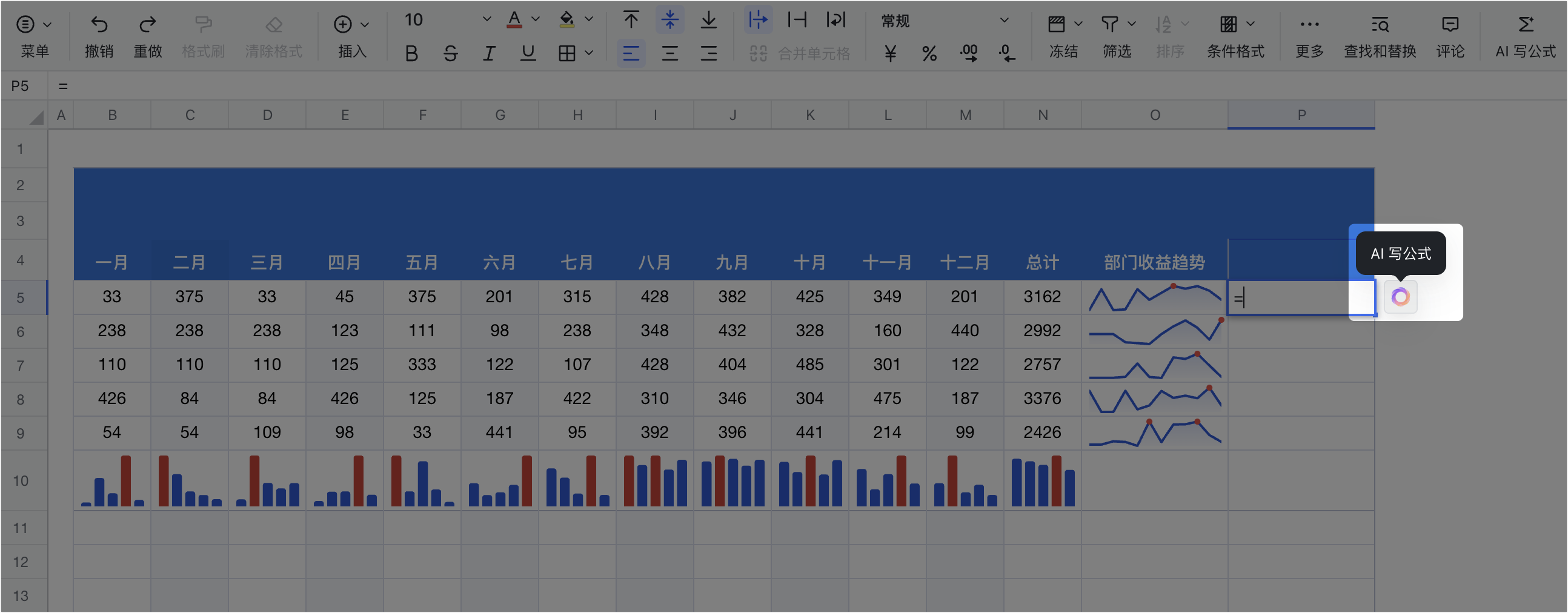Click the redo (重做) icon
This screenshot has width=1568, height=613.
pos(147,24)
